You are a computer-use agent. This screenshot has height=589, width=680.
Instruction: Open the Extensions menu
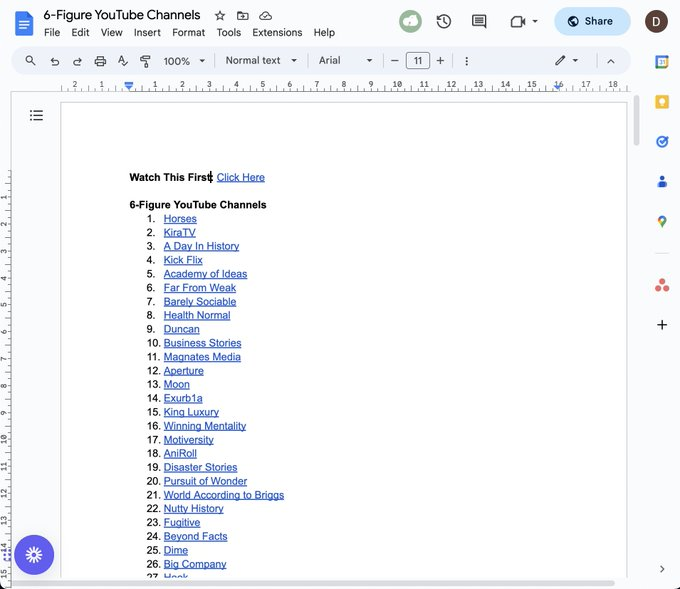[x=277, y=33]
